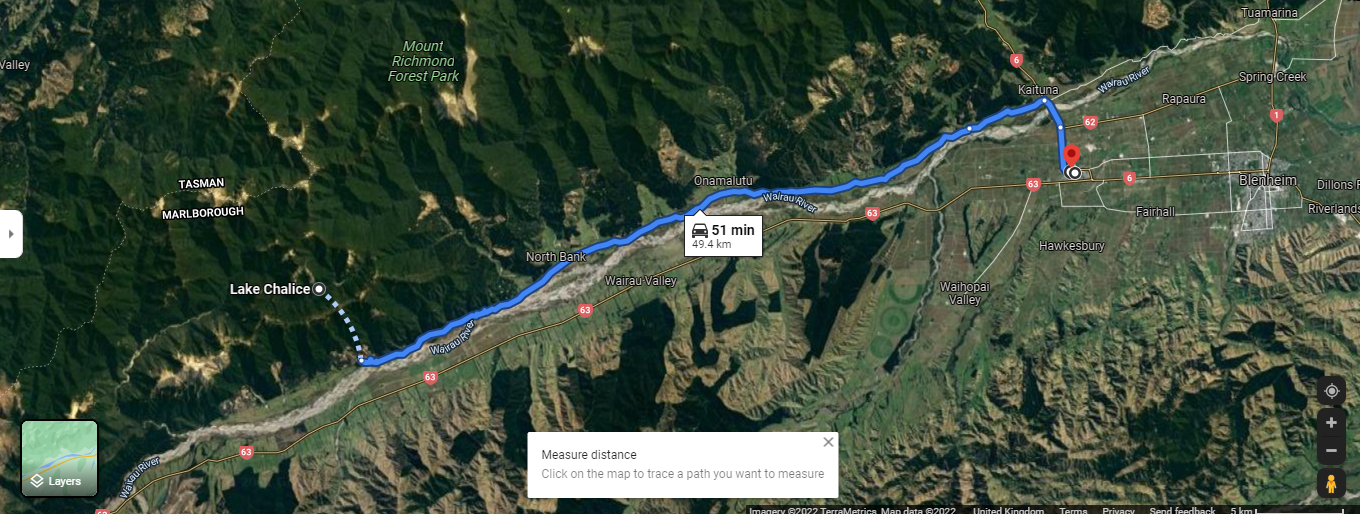Open the Privacy link in footer
The width and height of the screenshot is (1360, 514).
coord(1118,510)
